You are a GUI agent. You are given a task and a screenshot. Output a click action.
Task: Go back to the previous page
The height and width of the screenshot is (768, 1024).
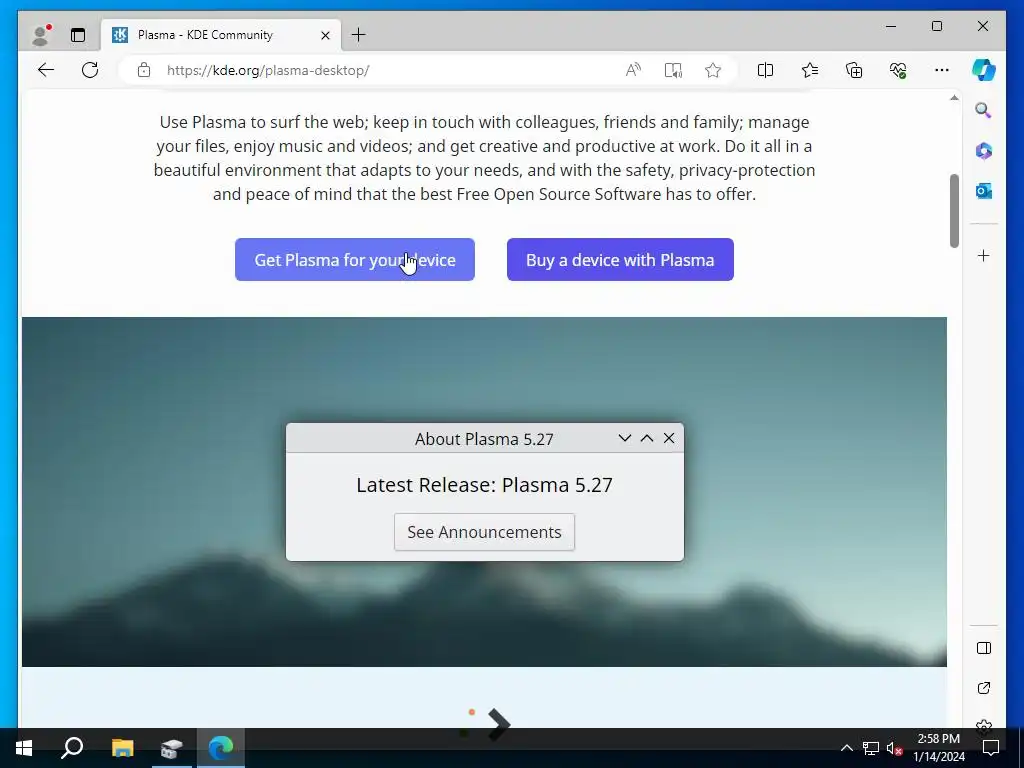coord(46,70)
